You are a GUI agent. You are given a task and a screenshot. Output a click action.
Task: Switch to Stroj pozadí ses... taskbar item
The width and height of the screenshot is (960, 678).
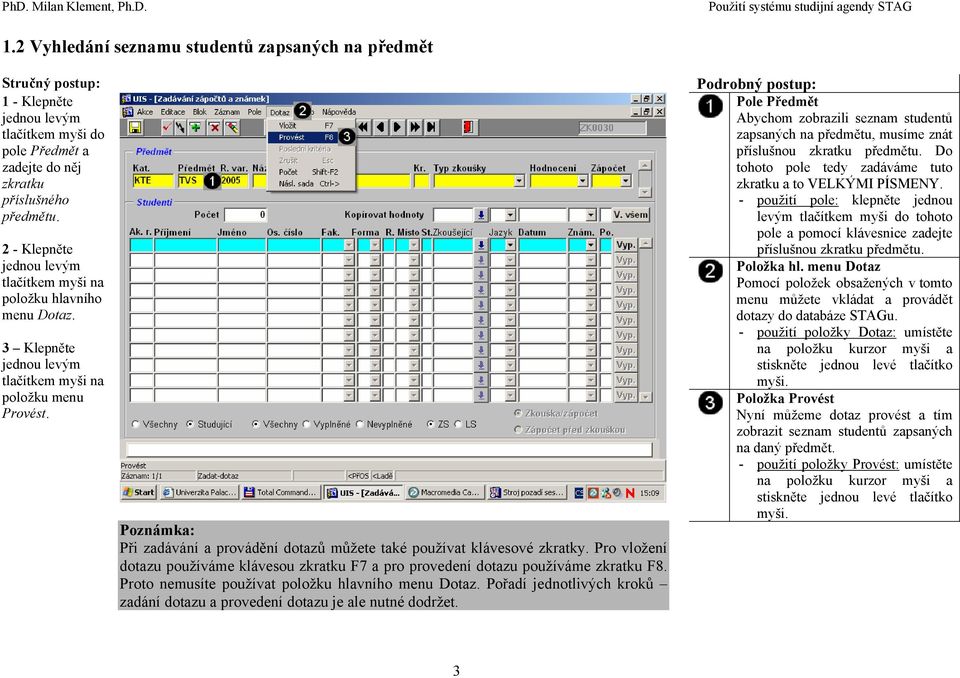[526, 492]
